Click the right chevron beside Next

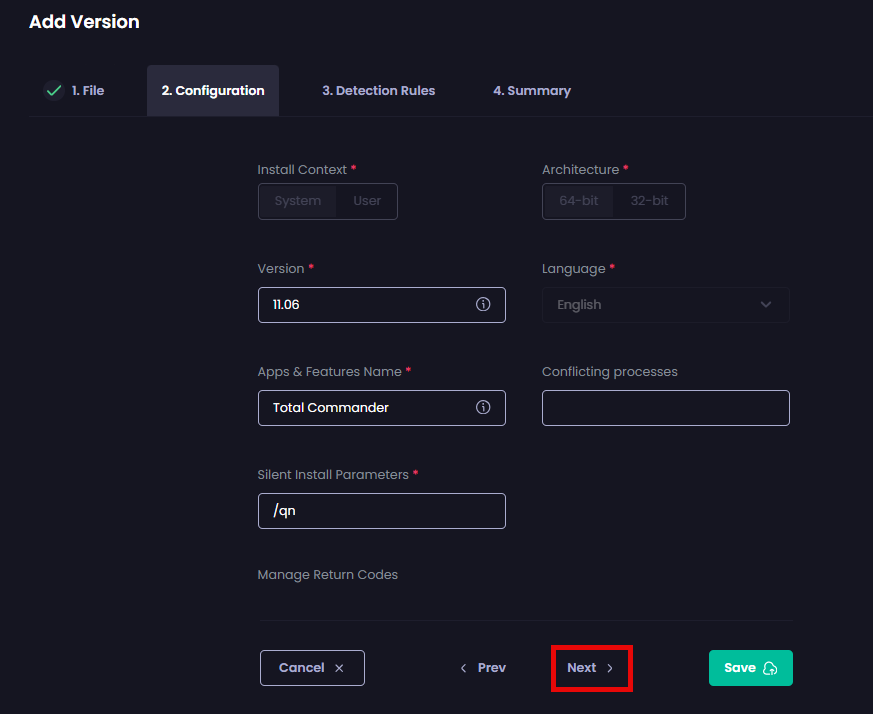coord(610,668)
